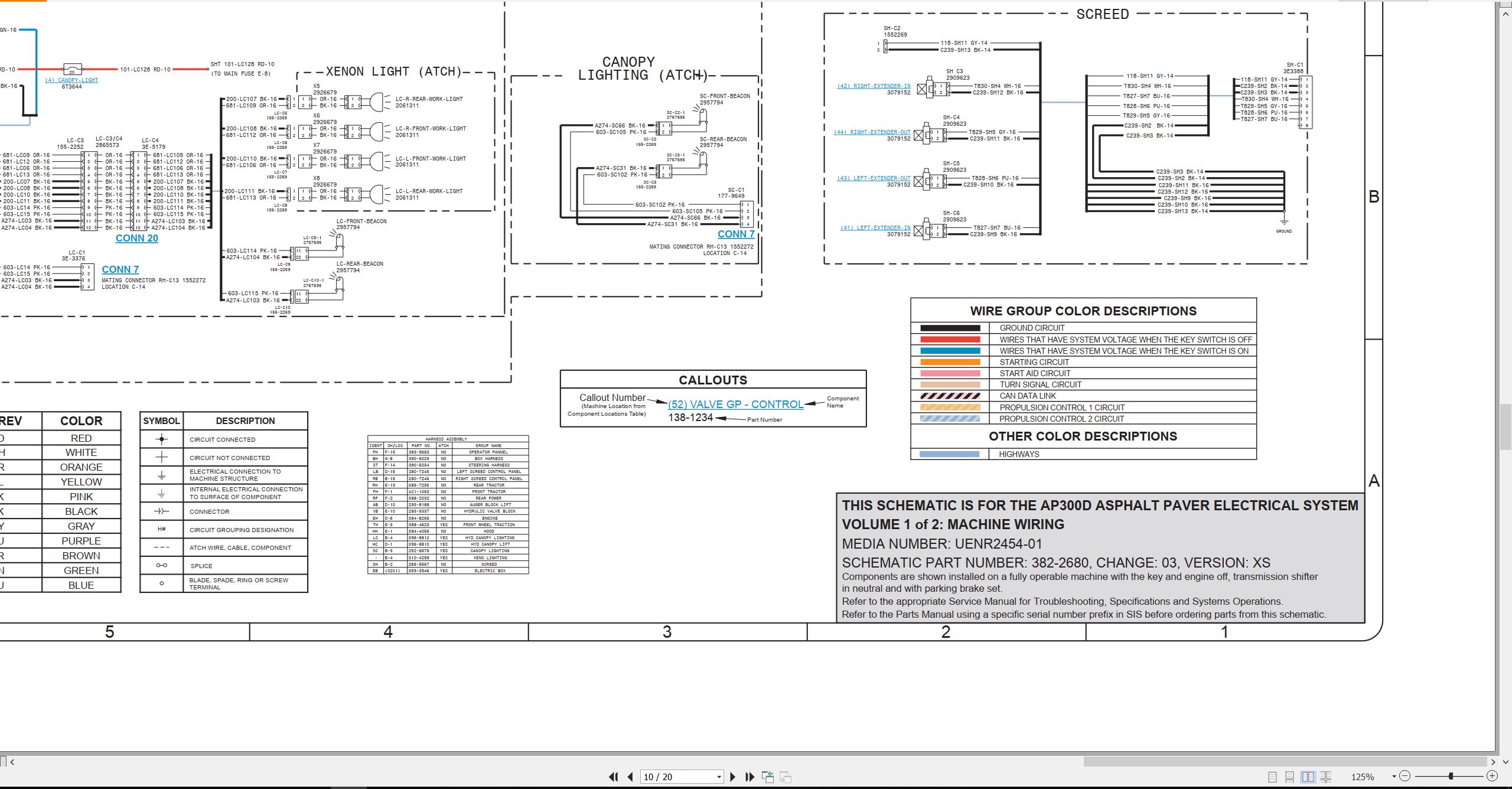Image resolution: width=1512 pixels, height=789 pixels.
Task: Jump to the last page
Action: (750, 777)
